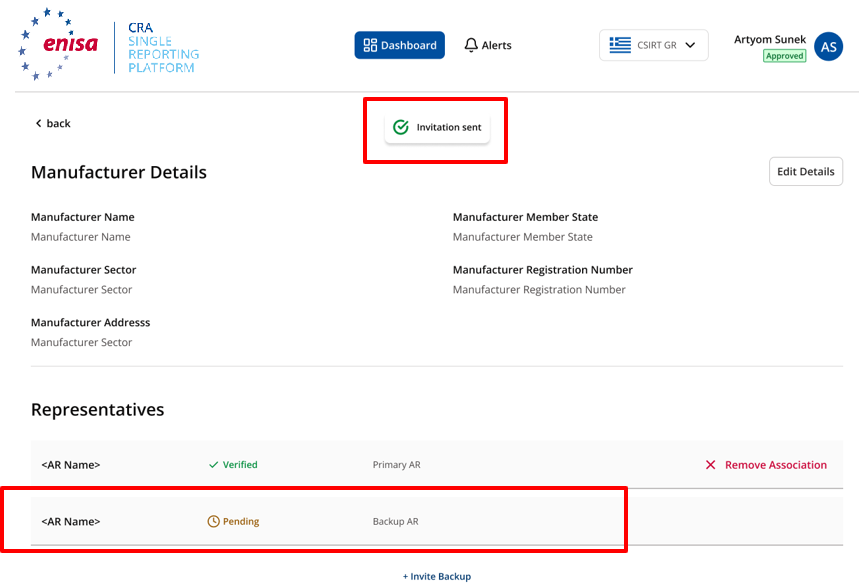Click the Manufacturer Name value
861x584 pixels.
pyautogui.click(x=81, y=237)
